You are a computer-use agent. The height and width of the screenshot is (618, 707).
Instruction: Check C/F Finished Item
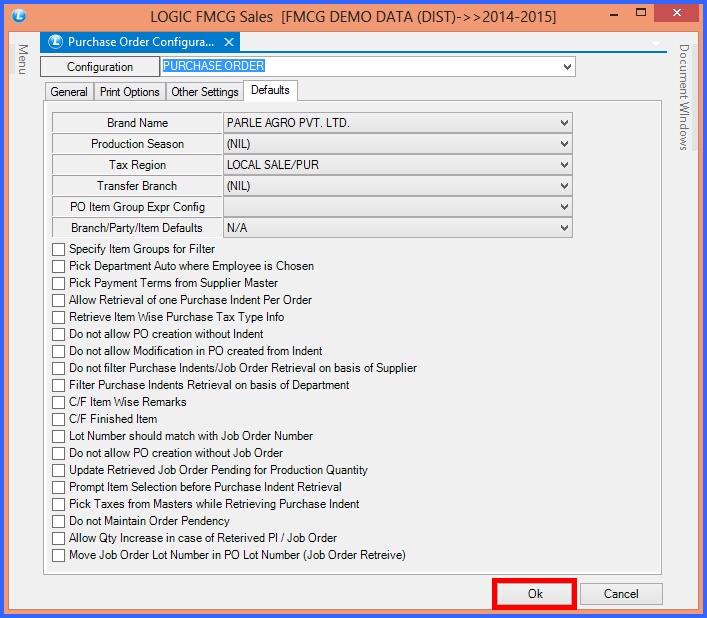(x=58, y=419)
